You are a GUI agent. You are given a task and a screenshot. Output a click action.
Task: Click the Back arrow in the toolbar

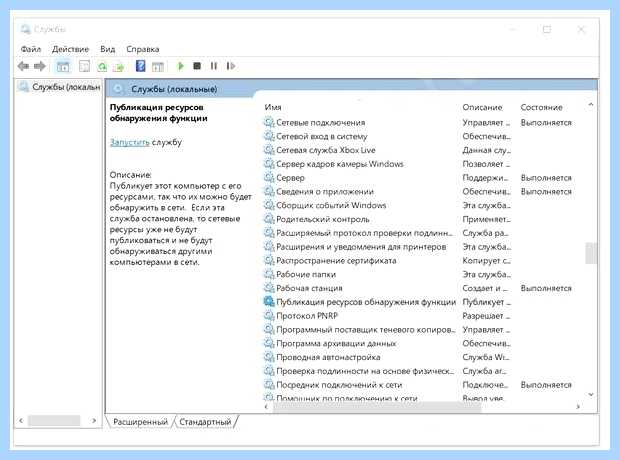(23, 66)
